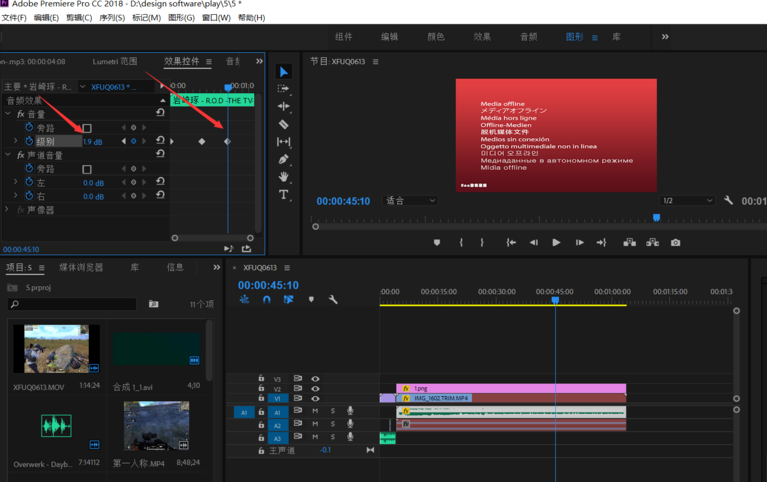Pick the Type (T) tool
Viewport: 767px width, 482px height.
point(284,194)
